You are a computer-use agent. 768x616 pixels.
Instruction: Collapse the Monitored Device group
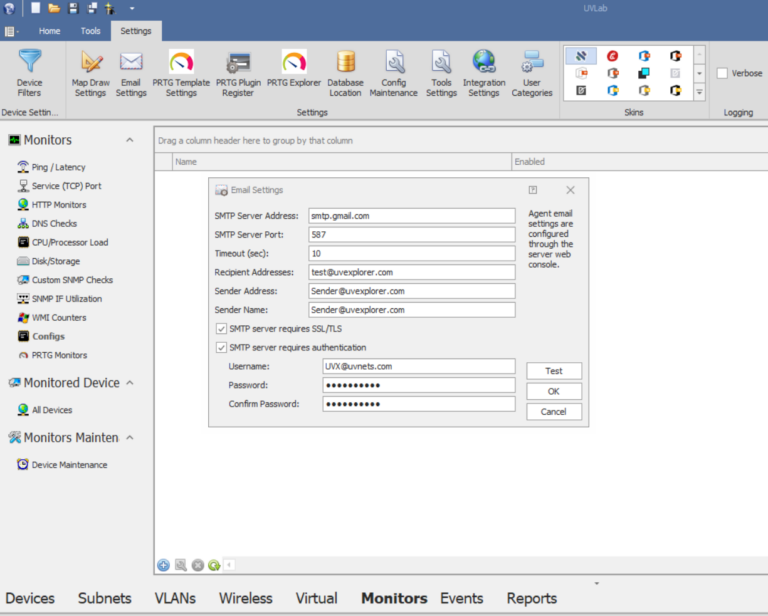[130, 382]
